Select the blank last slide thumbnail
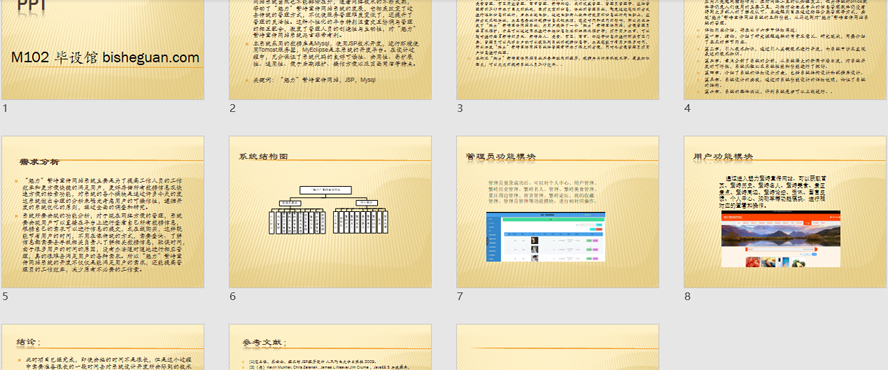Image resolution: width=888 pixels, height=370 pixels. (x=558, y=347)
